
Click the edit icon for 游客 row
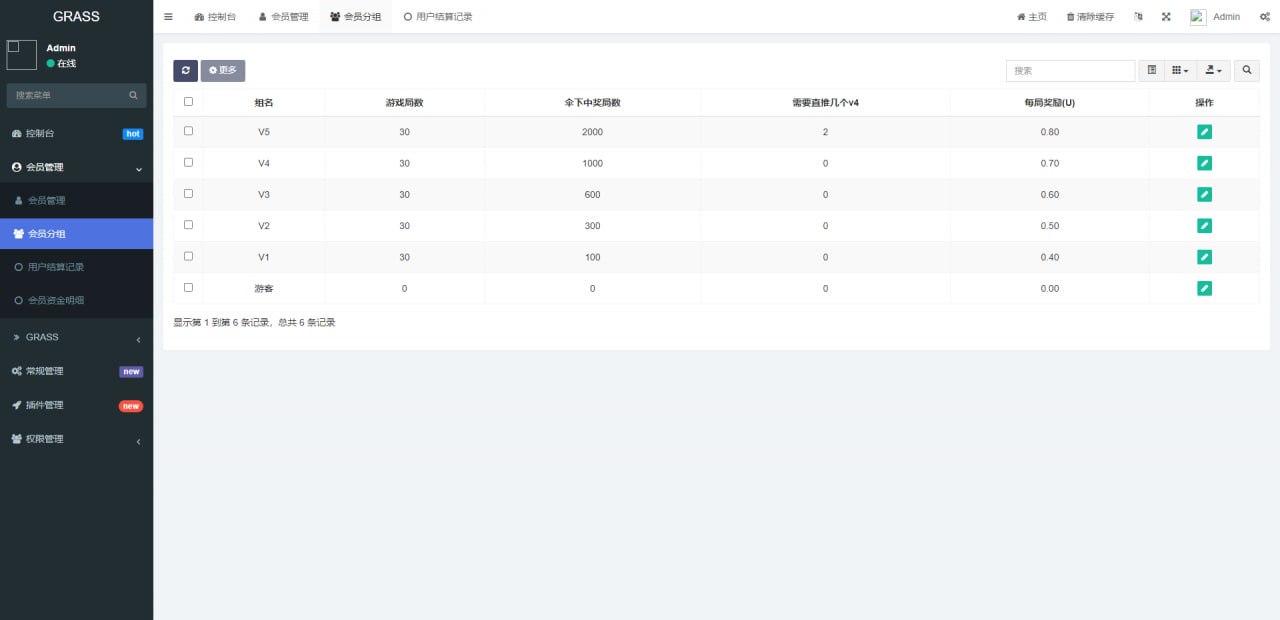click(1204, 288)
